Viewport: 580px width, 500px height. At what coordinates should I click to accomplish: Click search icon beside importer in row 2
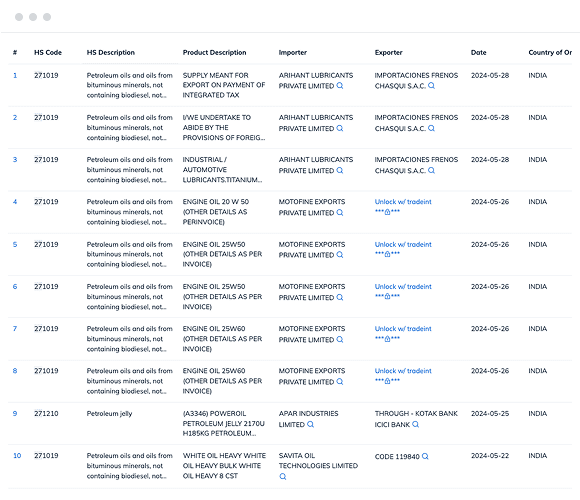point(340,128)
